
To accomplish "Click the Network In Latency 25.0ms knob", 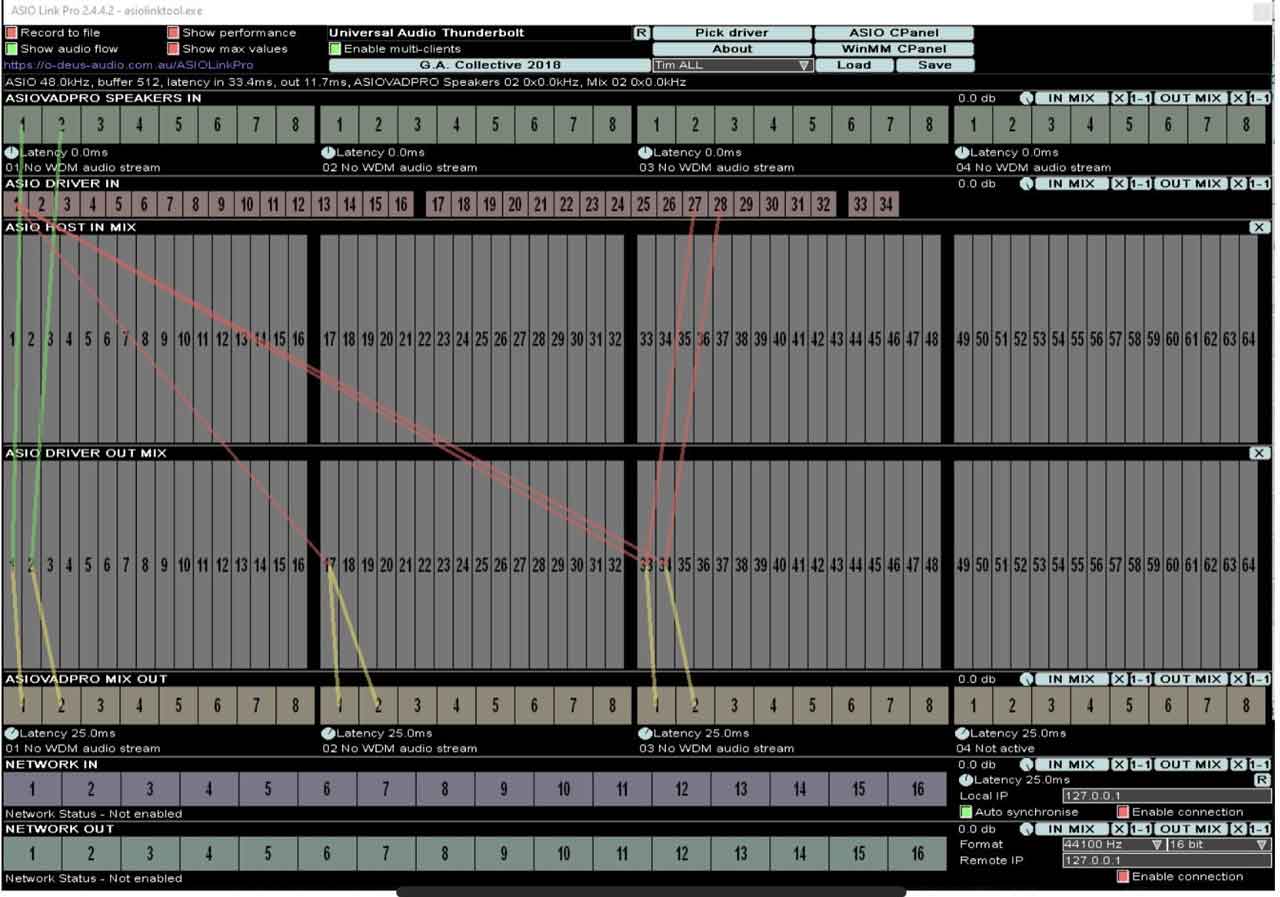I will tap(966, 780).
